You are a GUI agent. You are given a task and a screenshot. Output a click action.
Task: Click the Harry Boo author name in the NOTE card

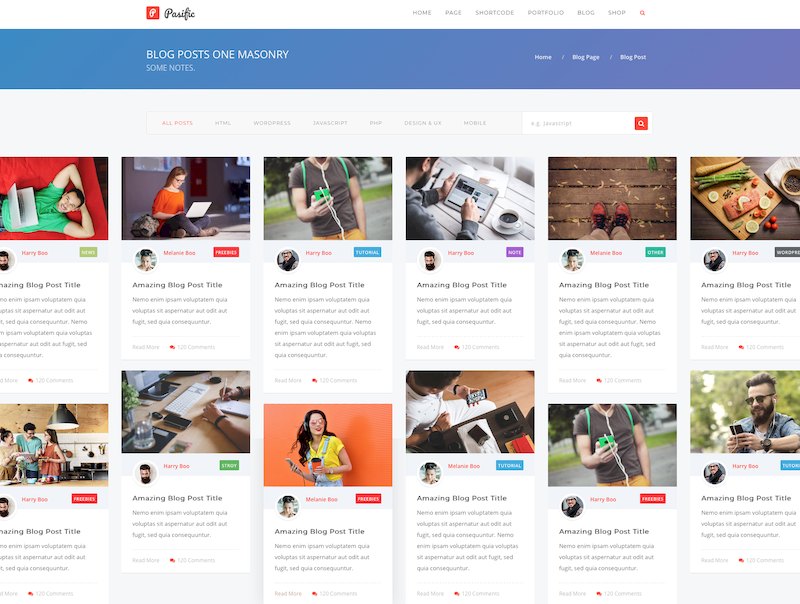coord(461,253)
